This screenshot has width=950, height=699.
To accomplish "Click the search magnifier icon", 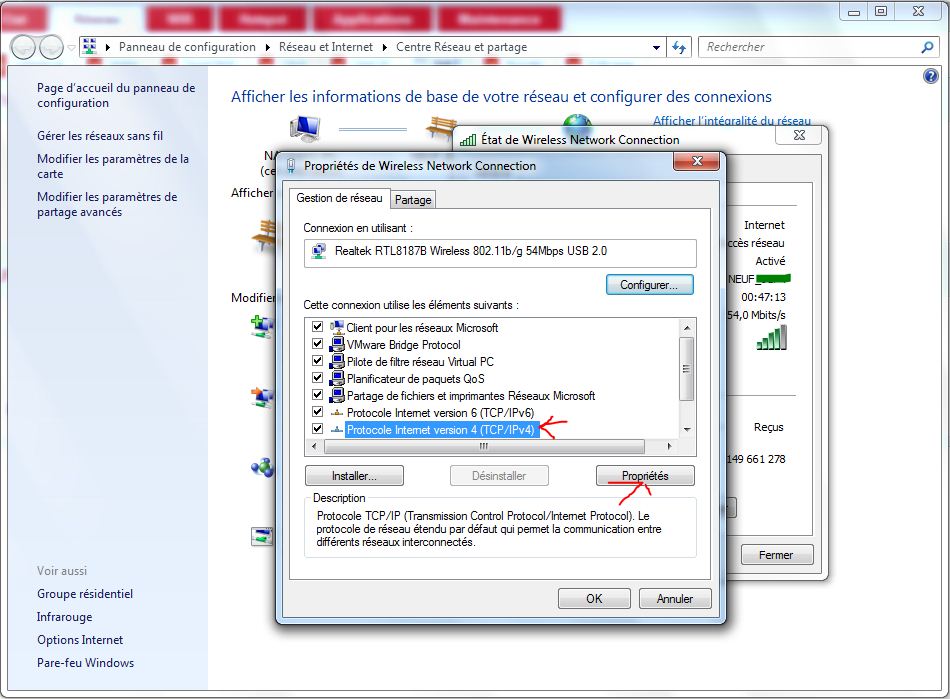I will click(x=927, y=47).
